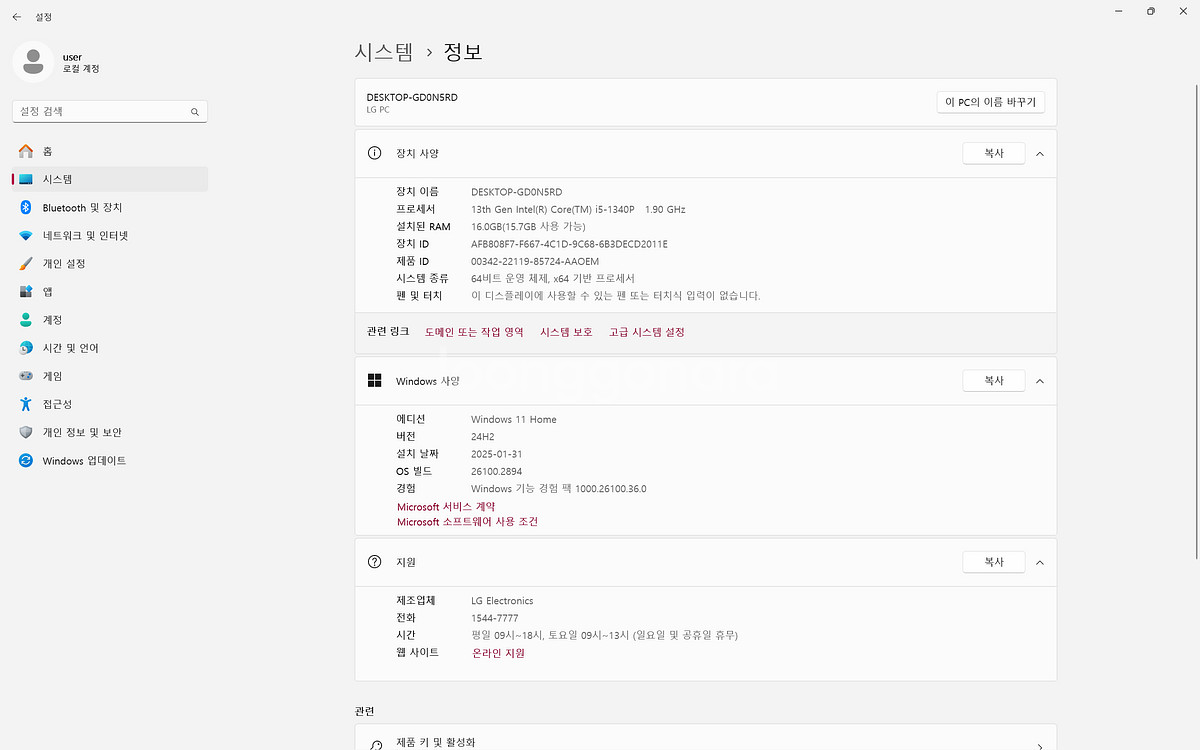Open 온라인 지원 website link
The width and height of the screenshot is (1200, 750).
point(498,653)
